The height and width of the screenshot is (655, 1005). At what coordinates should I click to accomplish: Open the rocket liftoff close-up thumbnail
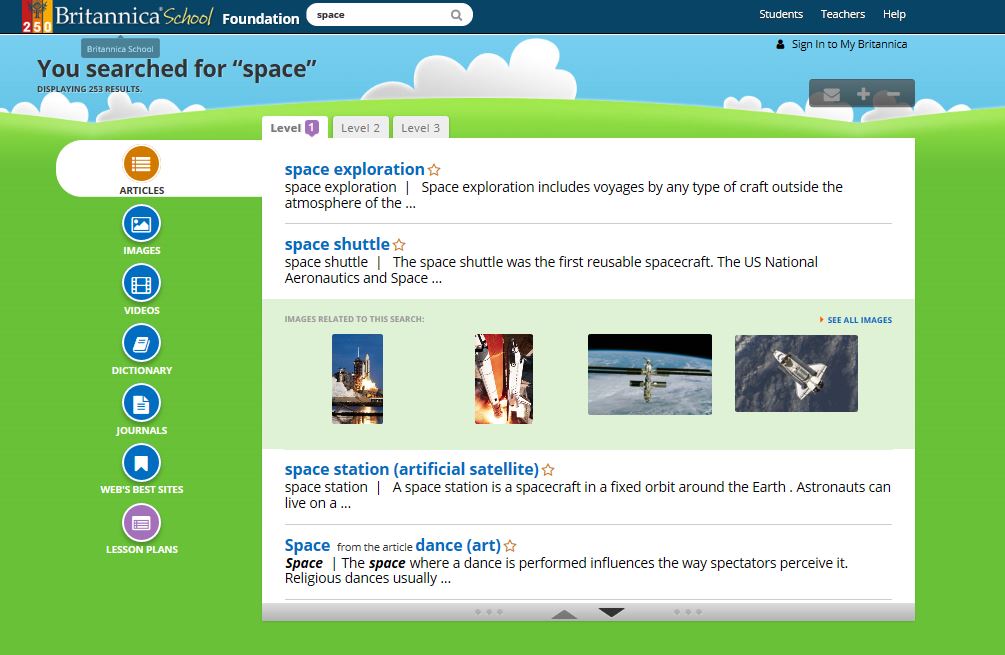[x=504, y=379]
